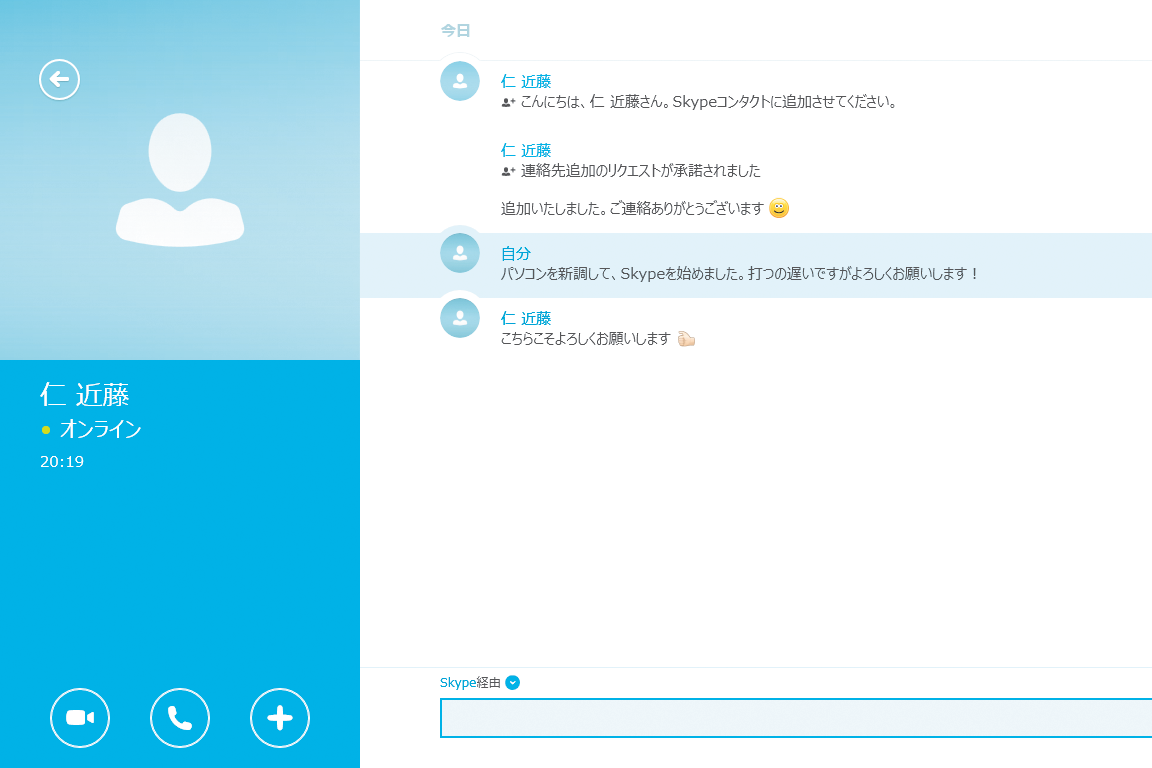
Task: Open the large contact profile picture
Action: pos(180,180)
